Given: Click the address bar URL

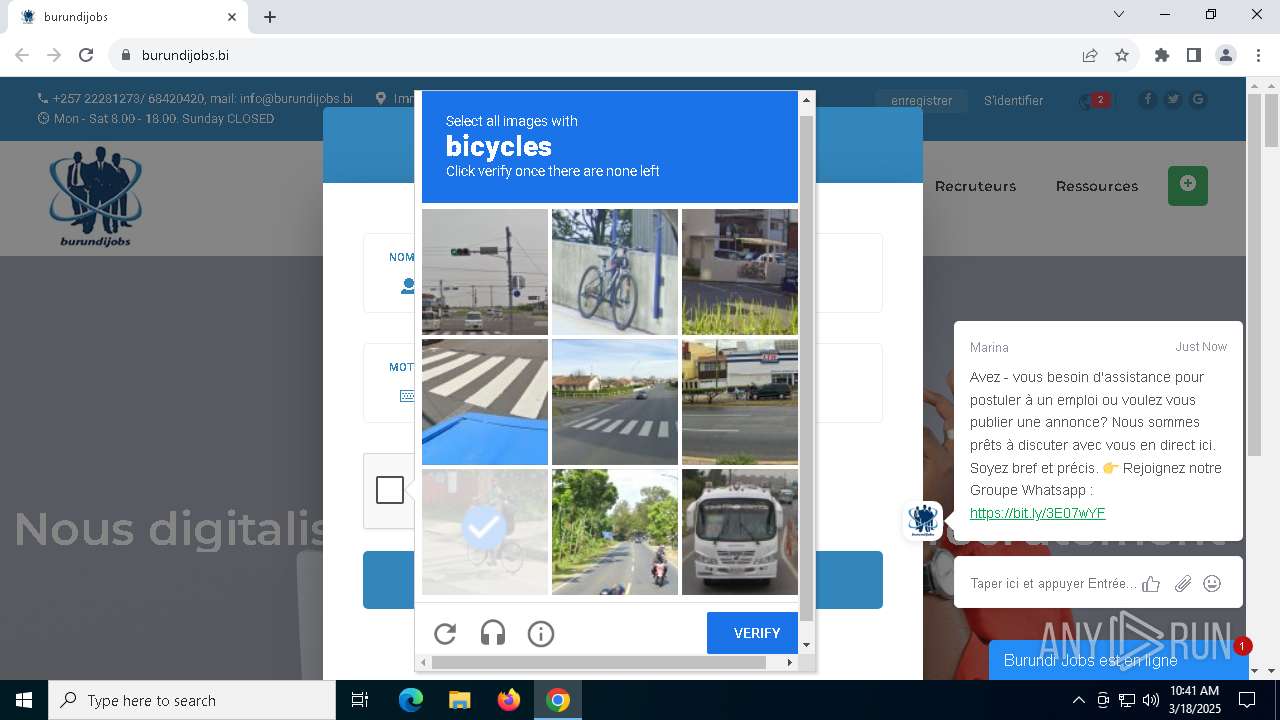Looking at the screenshot, I should coord(185,55).
